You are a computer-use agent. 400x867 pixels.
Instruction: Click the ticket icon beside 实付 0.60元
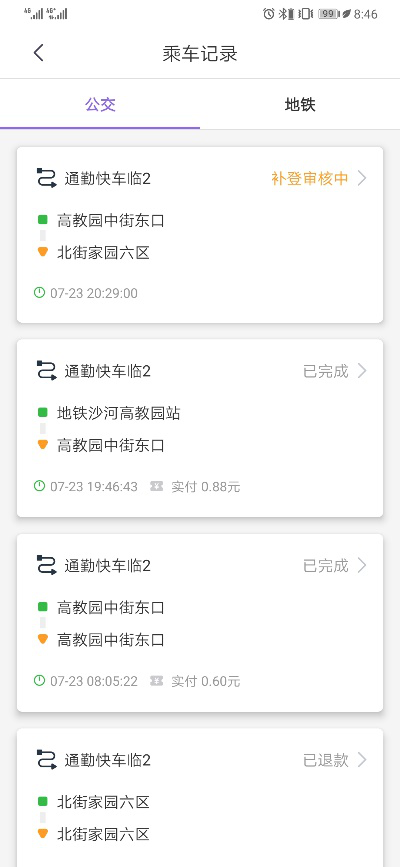[157, 681]
